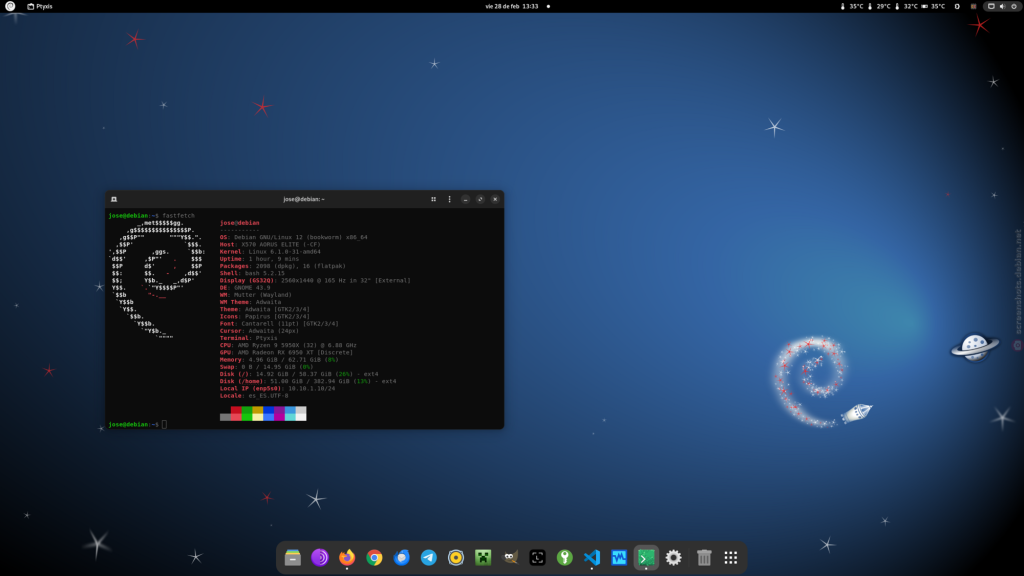Open GIMP from the dock
The width and height of the screenshot is (1024, 576).
point(510,558)
